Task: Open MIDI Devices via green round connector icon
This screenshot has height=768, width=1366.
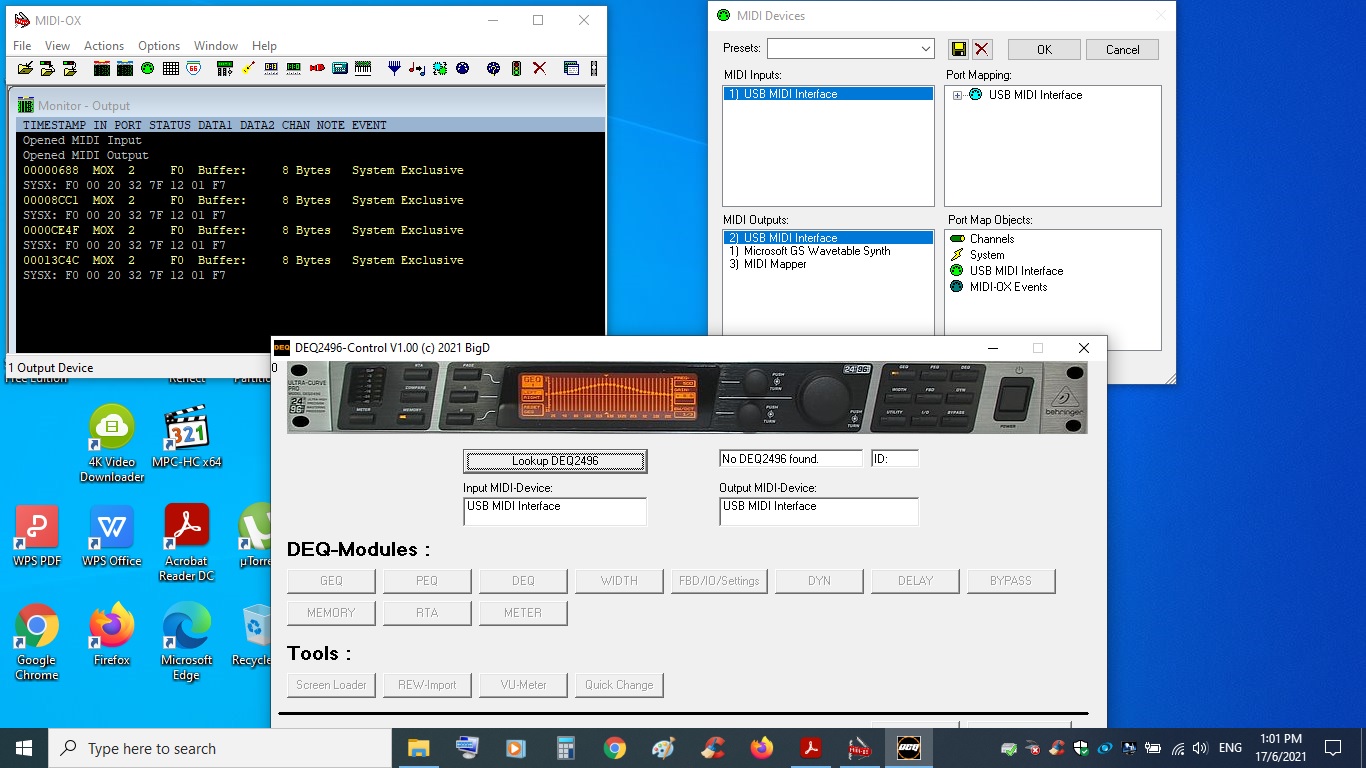Action: click(x=148, y=69)
